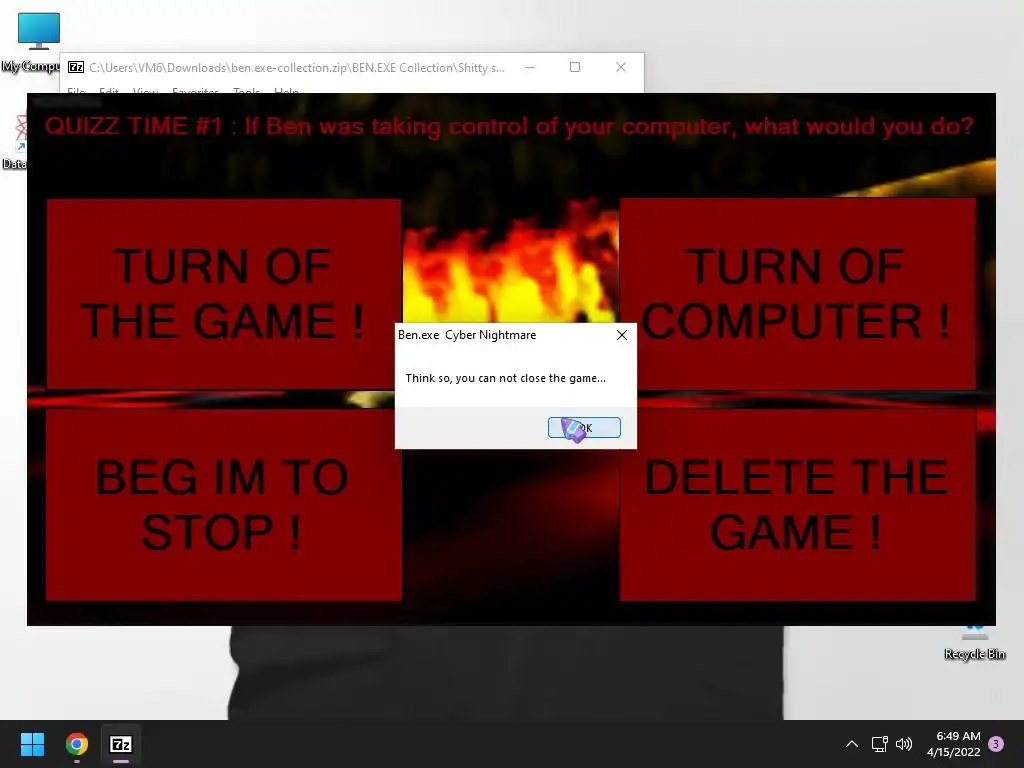Click the QUIZZ TIME #1 question text

point(509,126)
